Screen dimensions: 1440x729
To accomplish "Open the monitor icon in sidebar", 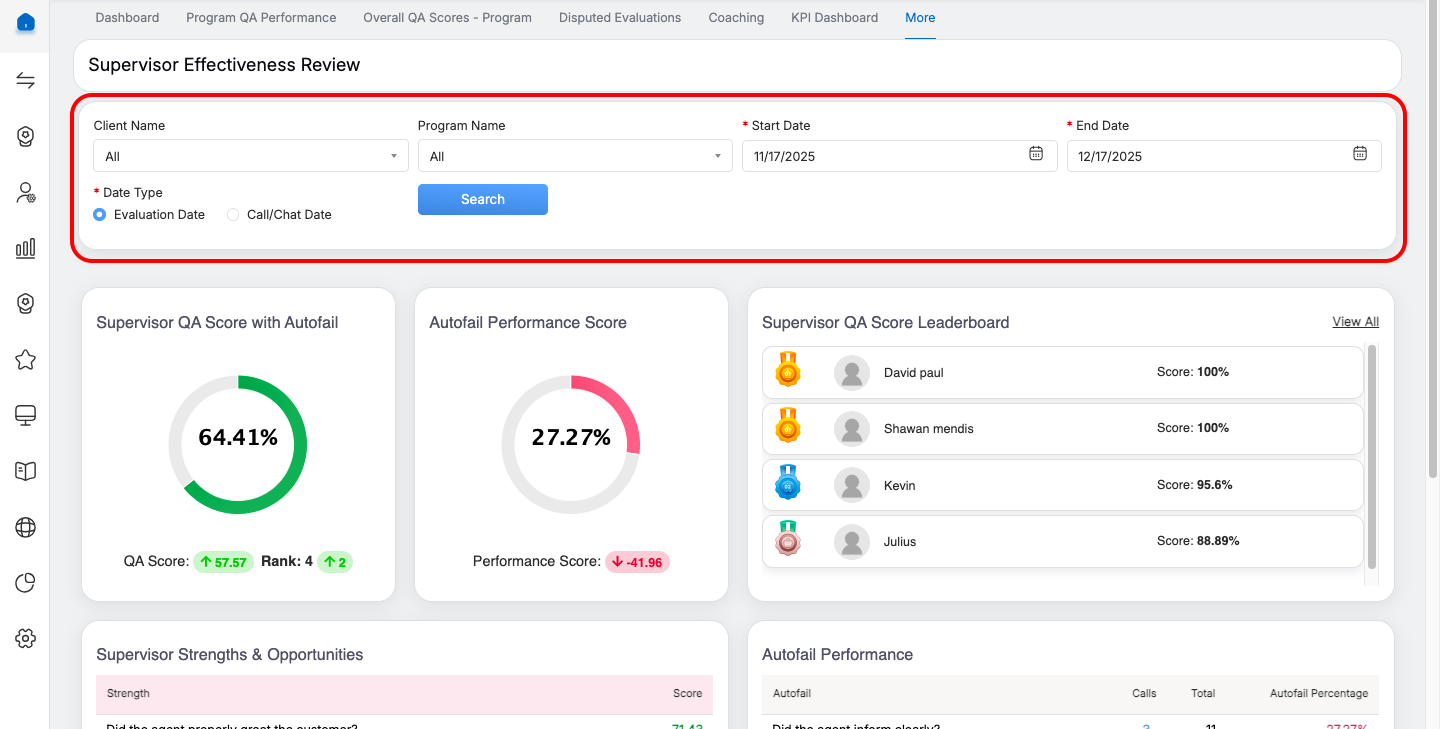I will click(x=26, y=415).
